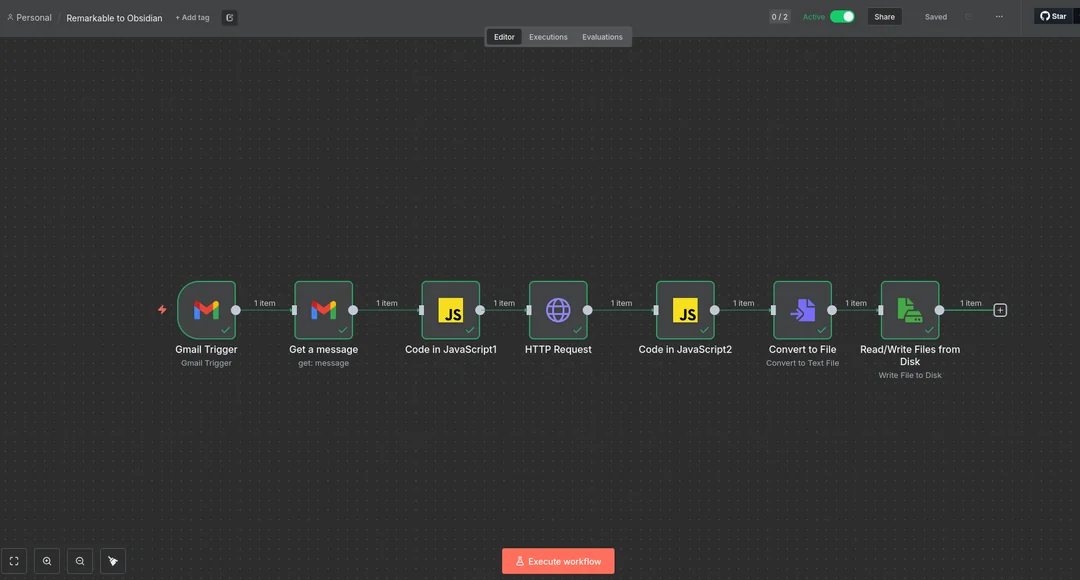Screen dimensions: 1080x580
Task: Click the HTTP Request output connector dot
Action: point(588,310)
